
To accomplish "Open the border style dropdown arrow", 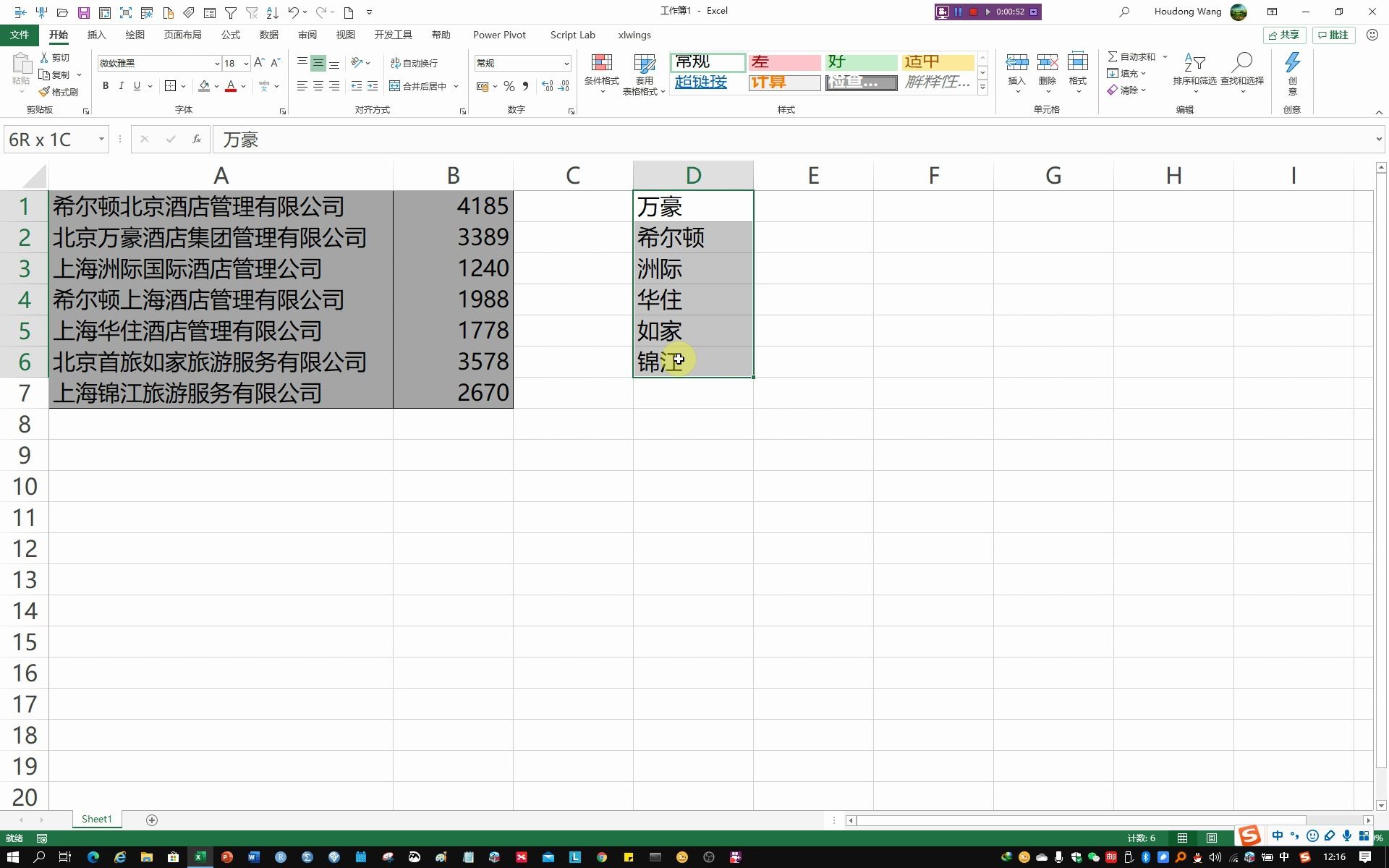I will (182, 86).
